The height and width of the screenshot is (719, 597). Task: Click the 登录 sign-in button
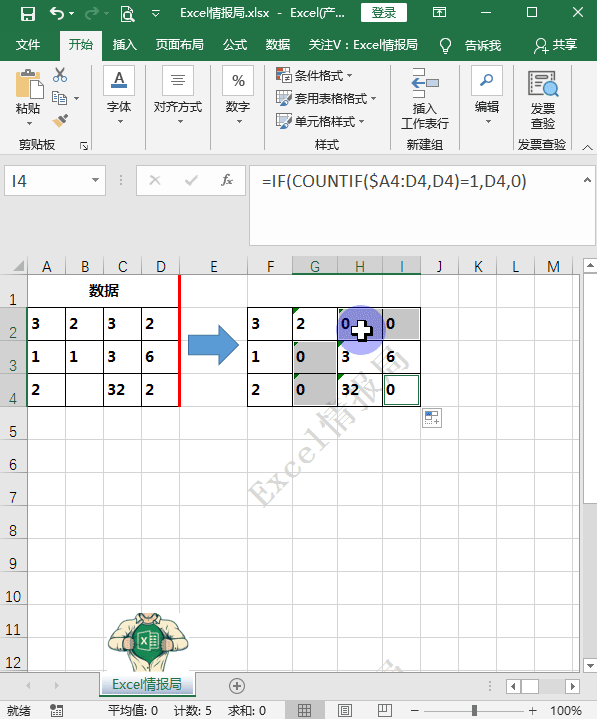pyautogui.click(x=384, y=13)
